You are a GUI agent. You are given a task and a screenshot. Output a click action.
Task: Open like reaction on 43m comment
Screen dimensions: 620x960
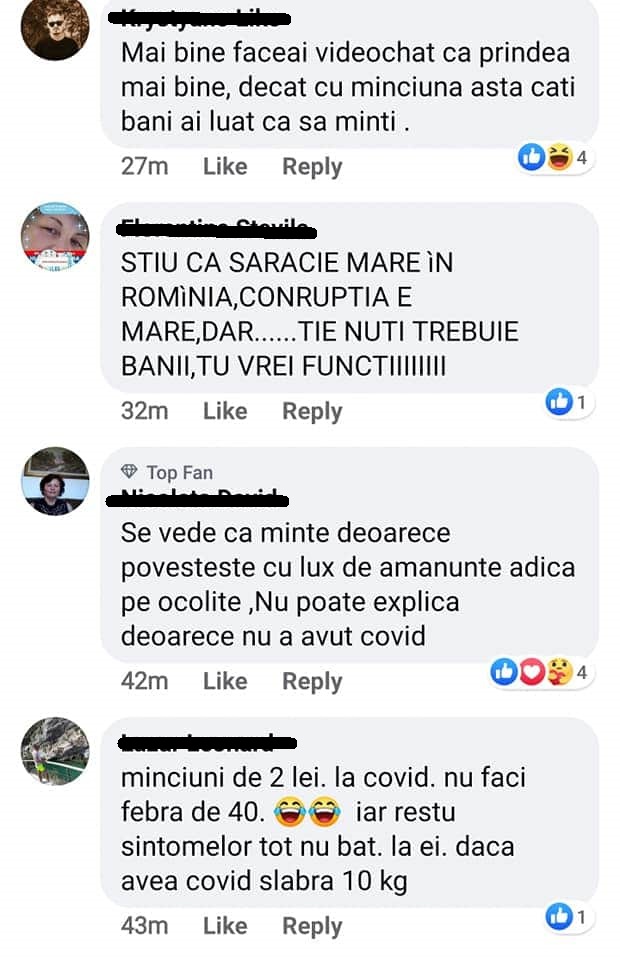pos(559,917)
